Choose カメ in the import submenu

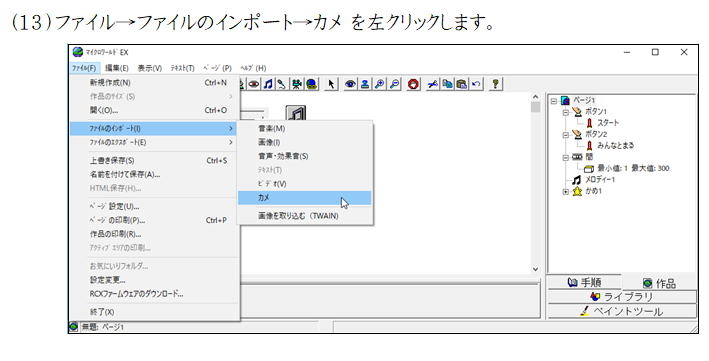click(x=305, y=198)
